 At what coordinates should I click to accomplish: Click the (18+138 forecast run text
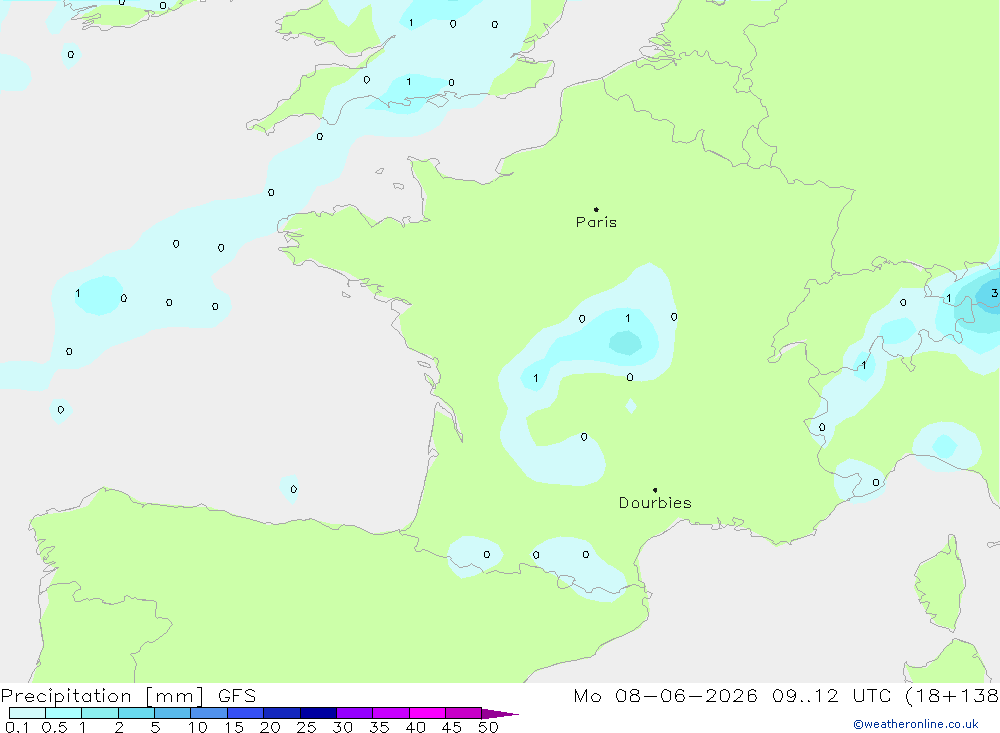pyautogui.click(x=952, y=696)
